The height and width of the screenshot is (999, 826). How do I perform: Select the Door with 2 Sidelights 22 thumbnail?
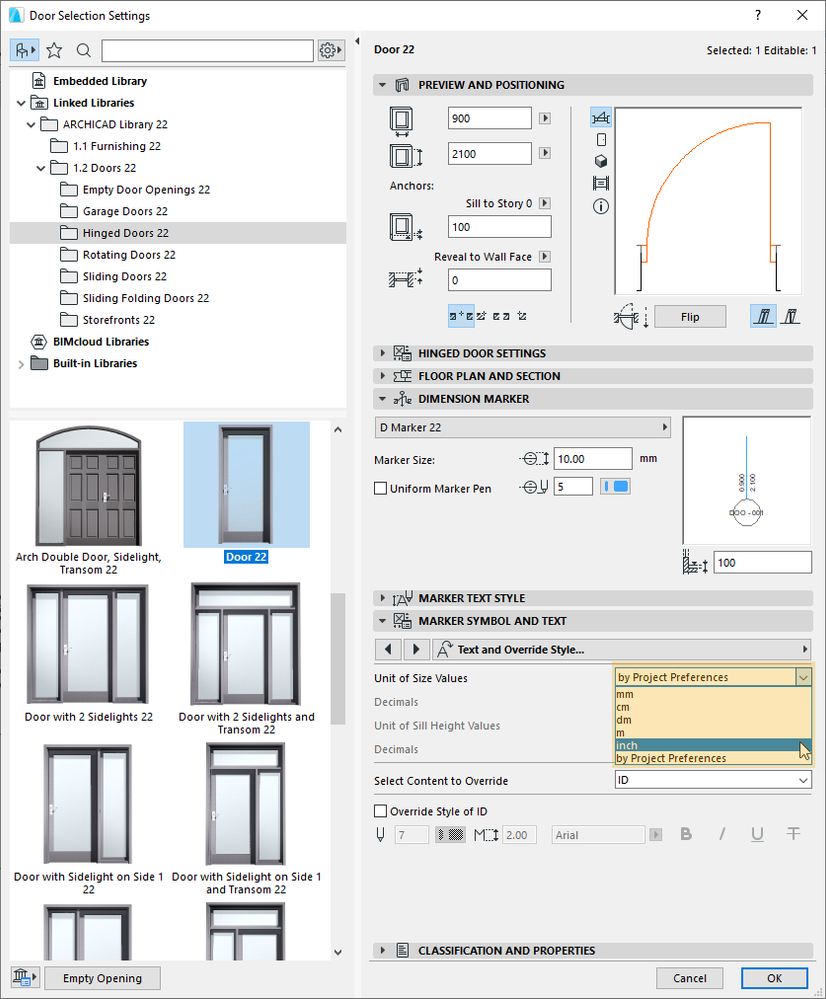point(88,643)
